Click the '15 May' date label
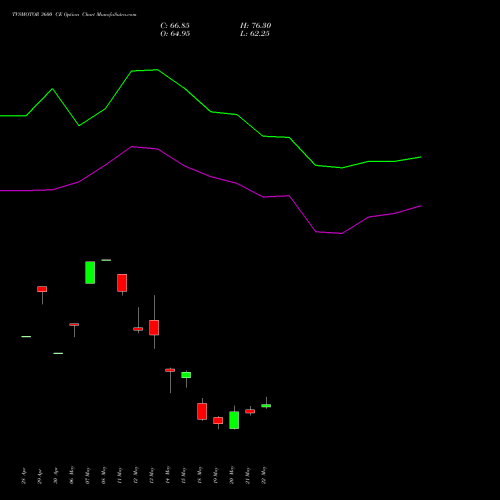This screenshot has width=500, height=500. [x=184, y=475]
